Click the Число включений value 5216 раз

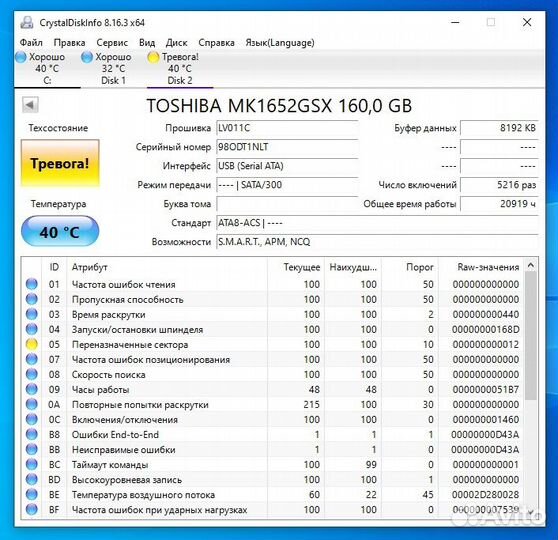(x=499, y=185)
